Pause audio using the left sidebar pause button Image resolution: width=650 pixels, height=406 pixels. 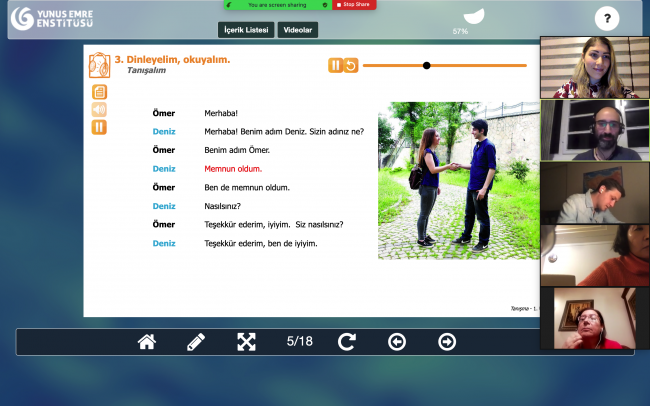tap(99, 127)
